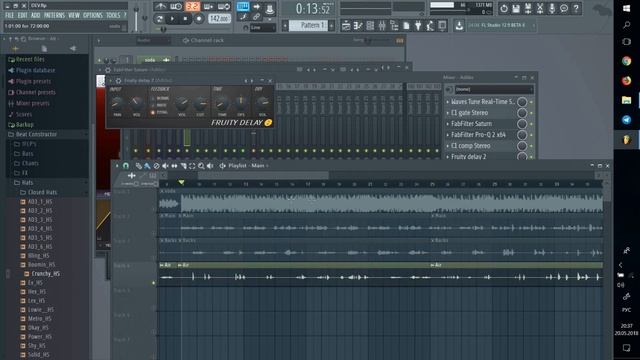Viewport: 640px width, 360px height.
Task: Open the plugin picker plug icon
Action: 418,26
